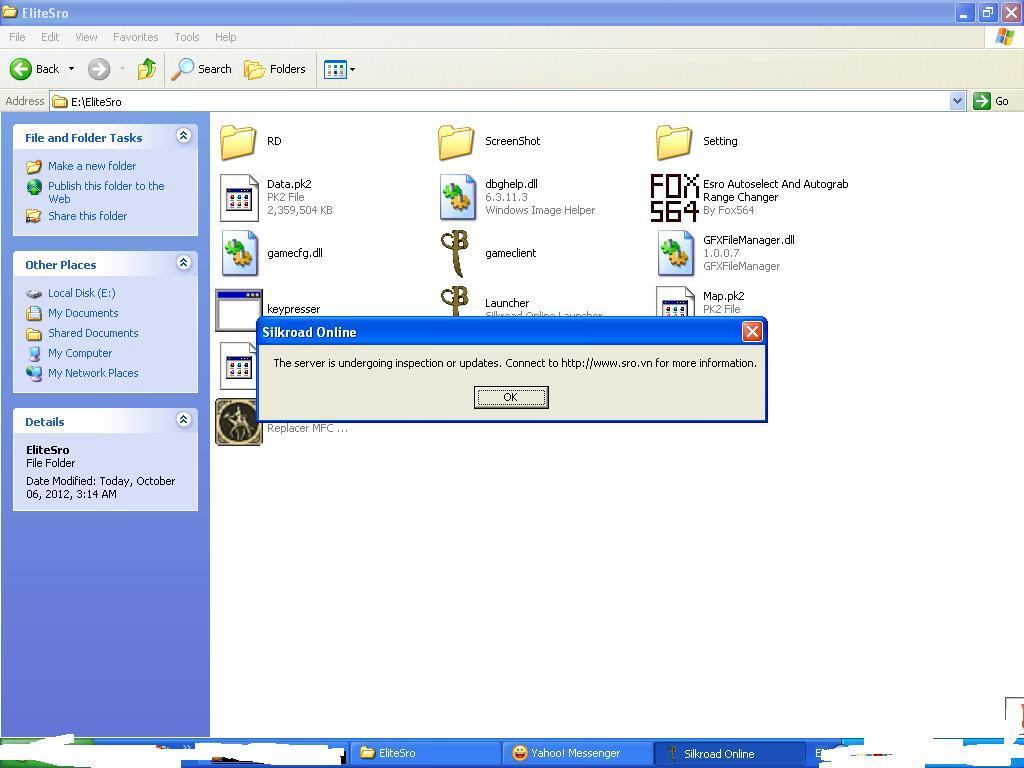Click the Publish folder globe icon
This screenshot has width=1024, height=768.
34,187
